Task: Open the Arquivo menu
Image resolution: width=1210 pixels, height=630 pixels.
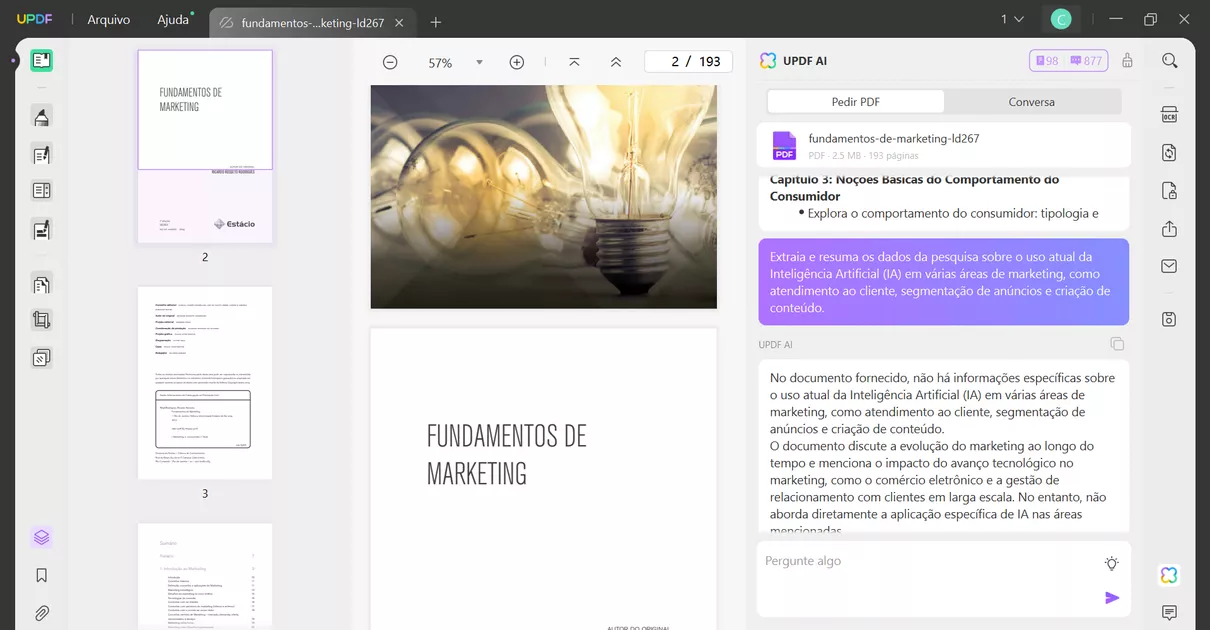Action: tap(107, 18)
